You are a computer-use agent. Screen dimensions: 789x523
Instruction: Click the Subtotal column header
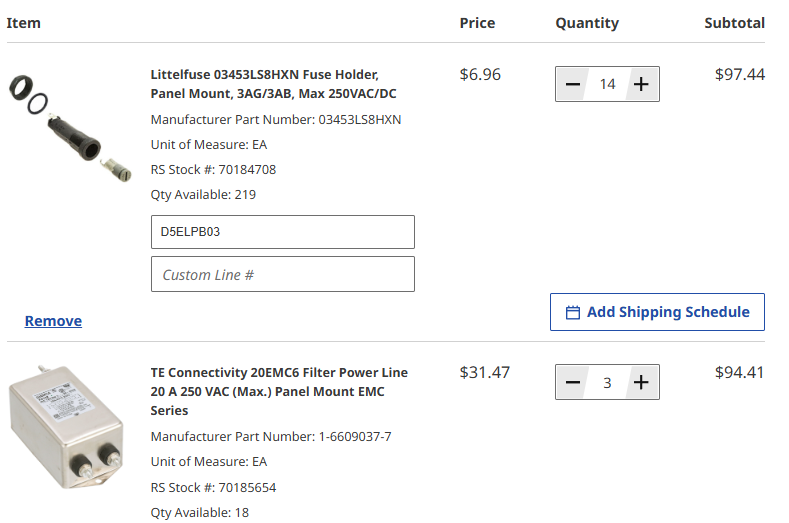pos(734,23)
